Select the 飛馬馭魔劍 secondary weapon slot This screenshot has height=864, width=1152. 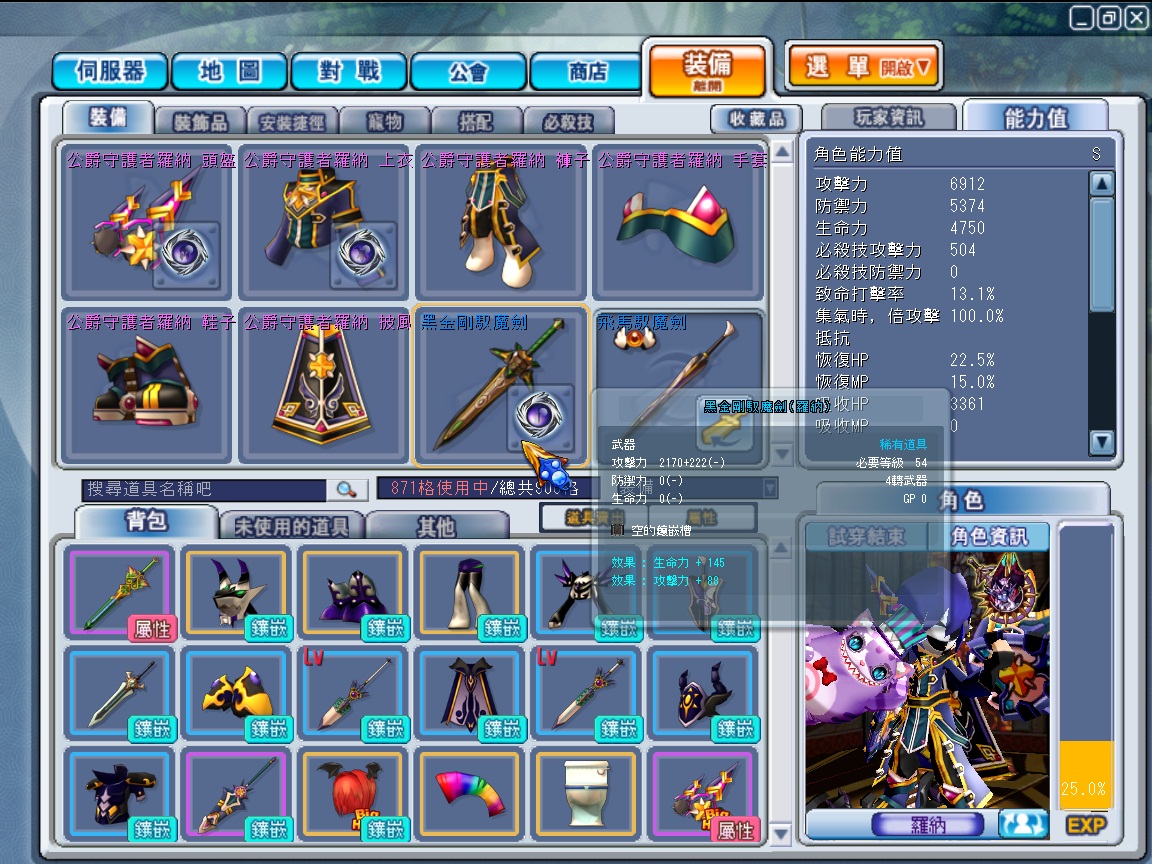pos(677,385)
